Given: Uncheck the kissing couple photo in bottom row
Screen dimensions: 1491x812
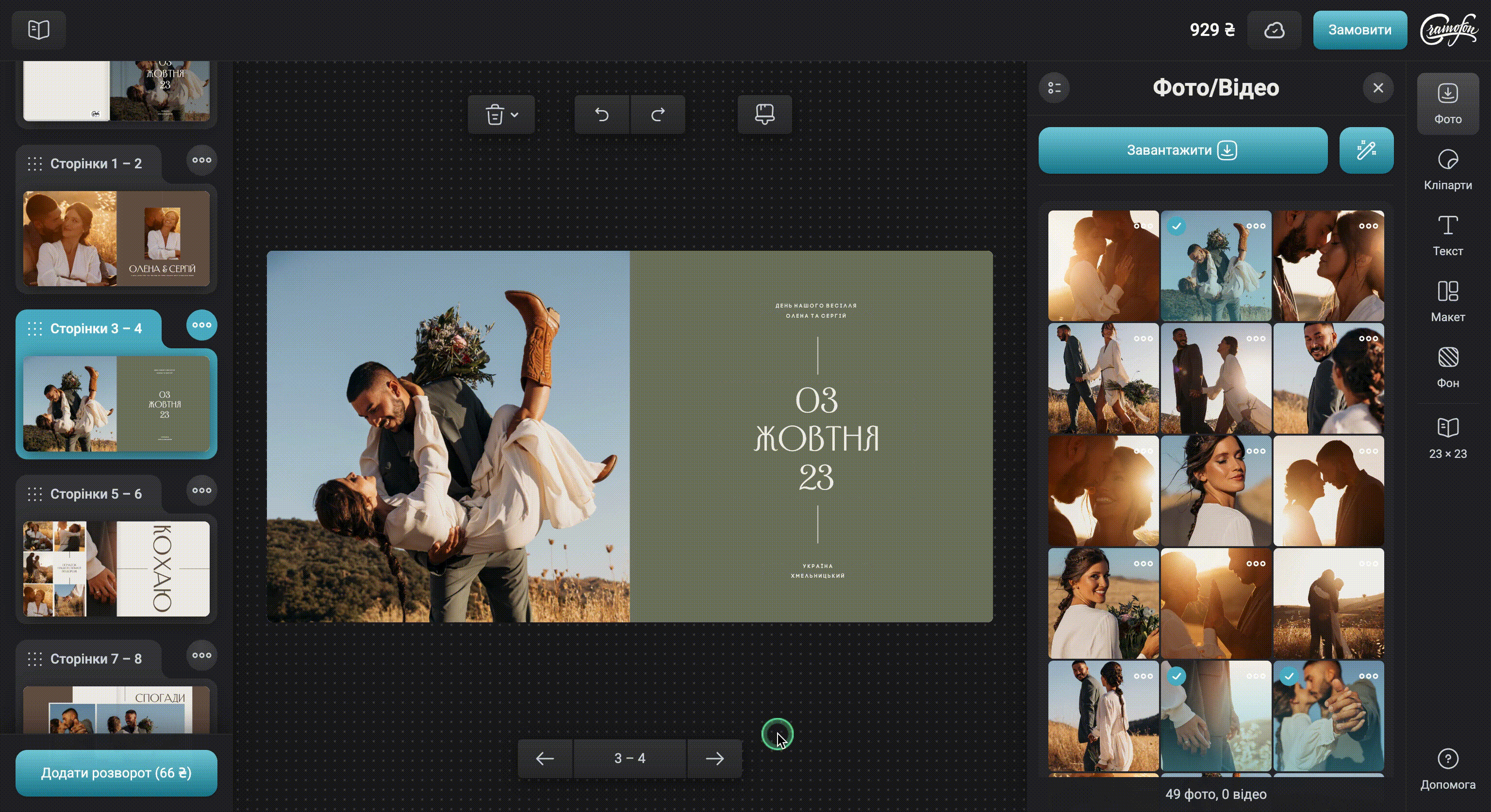Looking at the screenshot, I should click(x=1289, y=676).
